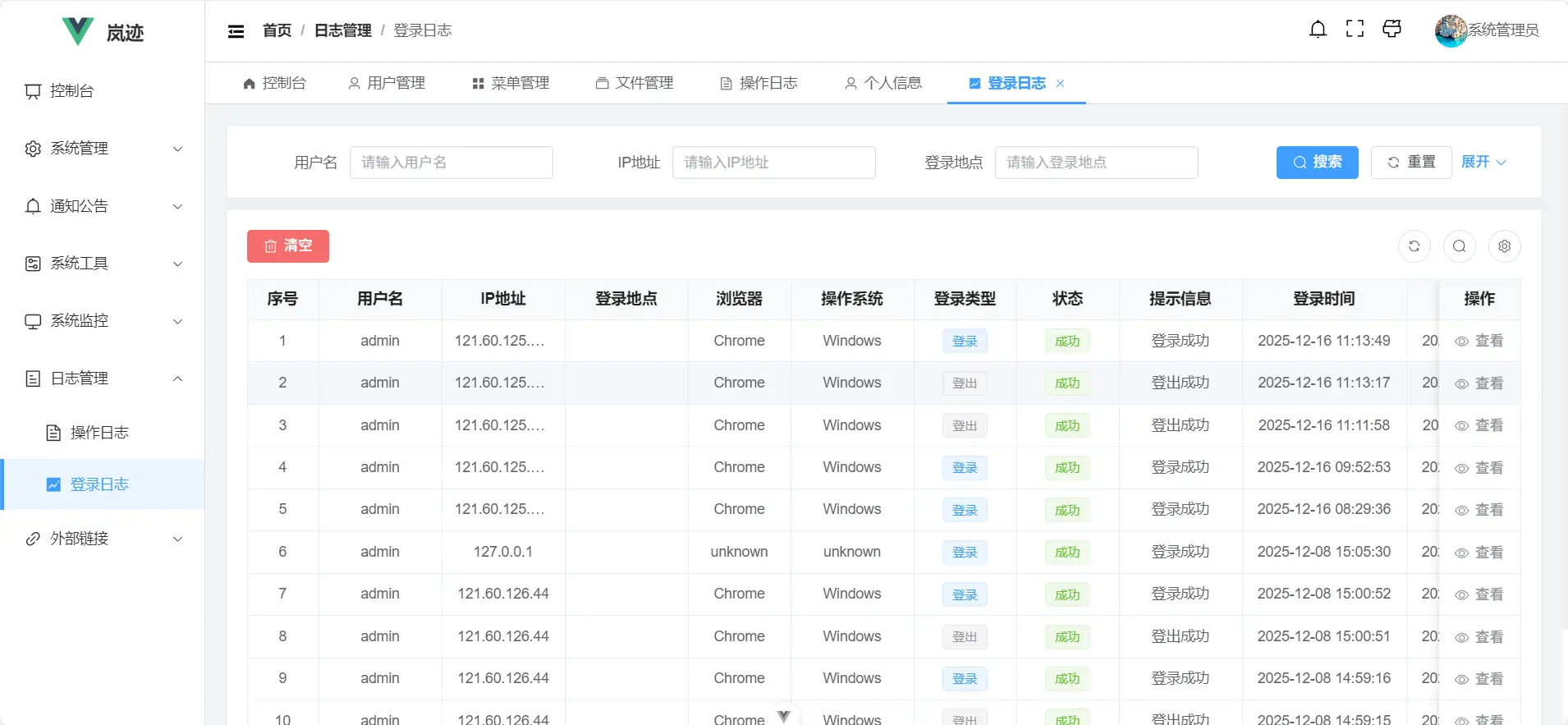Focus the 用户名 input field
1568x725 pixels.
tap(451, 163)
